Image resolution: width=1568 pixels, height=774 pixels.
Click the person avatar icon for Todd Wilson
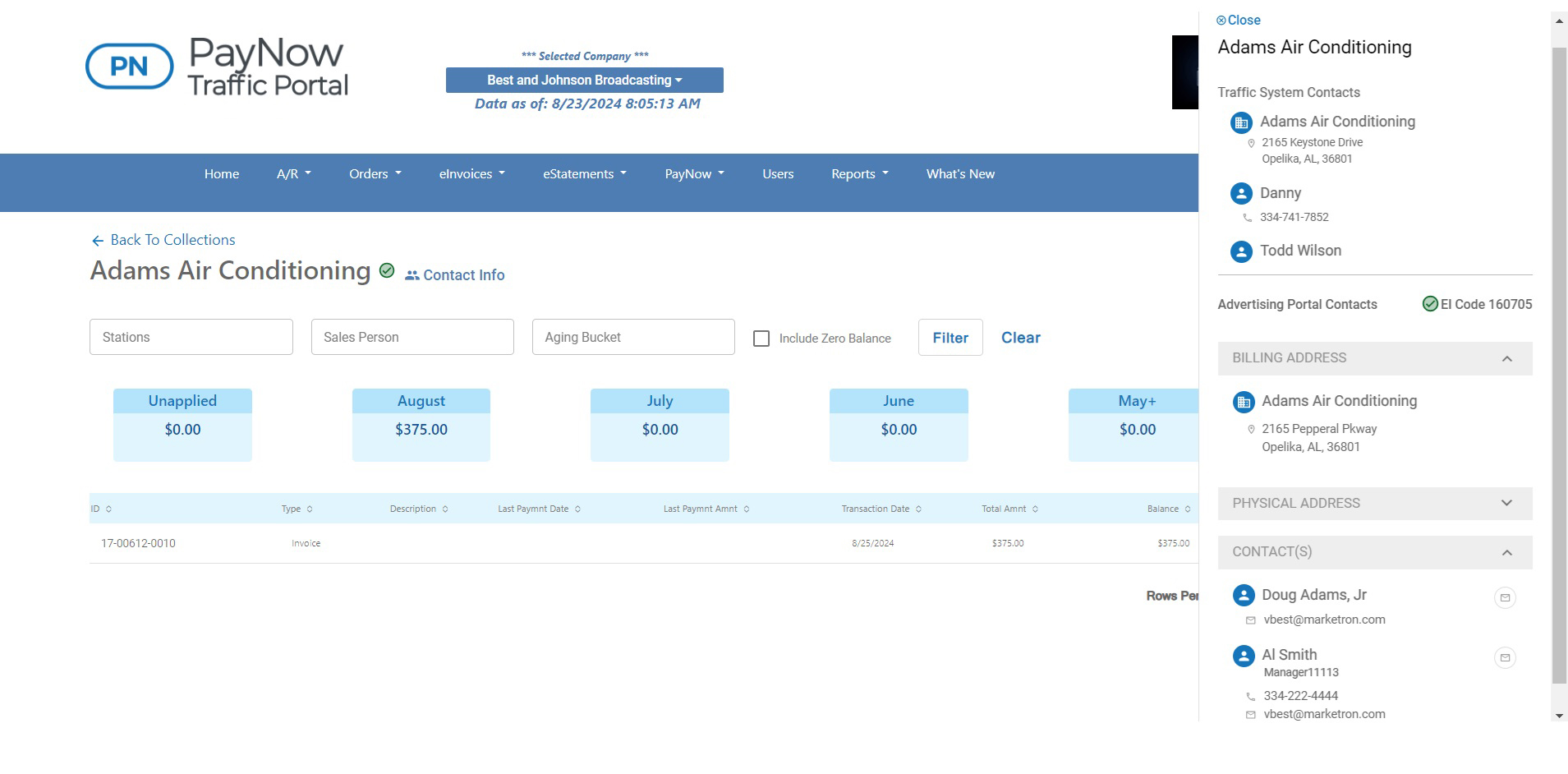pos(1241,251)
